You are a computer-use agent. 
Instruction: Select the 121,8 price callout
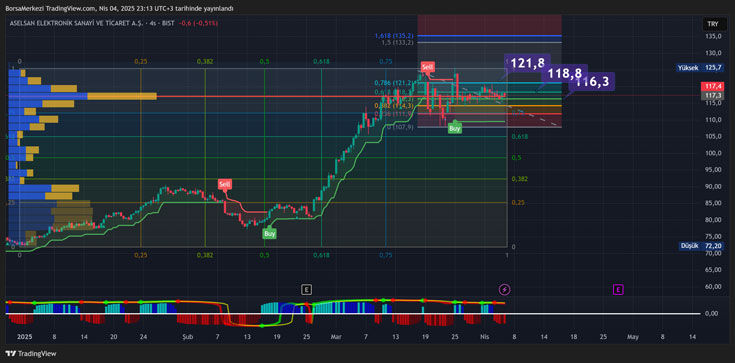pos(527,63)
